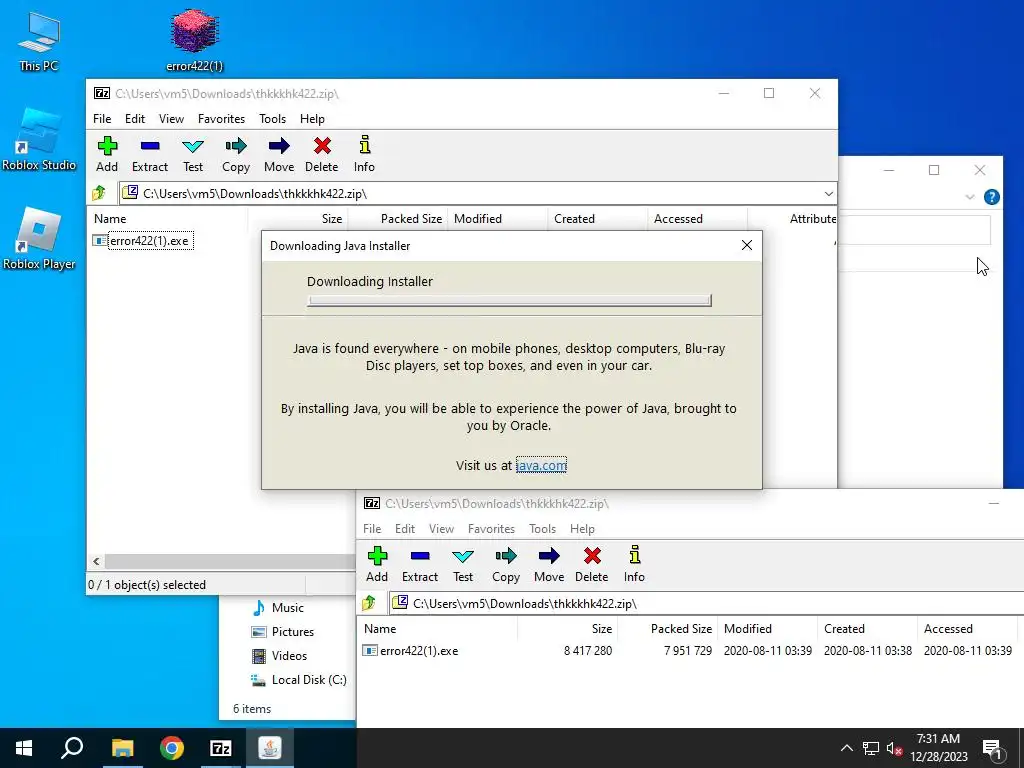This screenshot has width=1024, height=768.
Task: Select the Roblox Player desktop shortcut
Action: point(39,239)
